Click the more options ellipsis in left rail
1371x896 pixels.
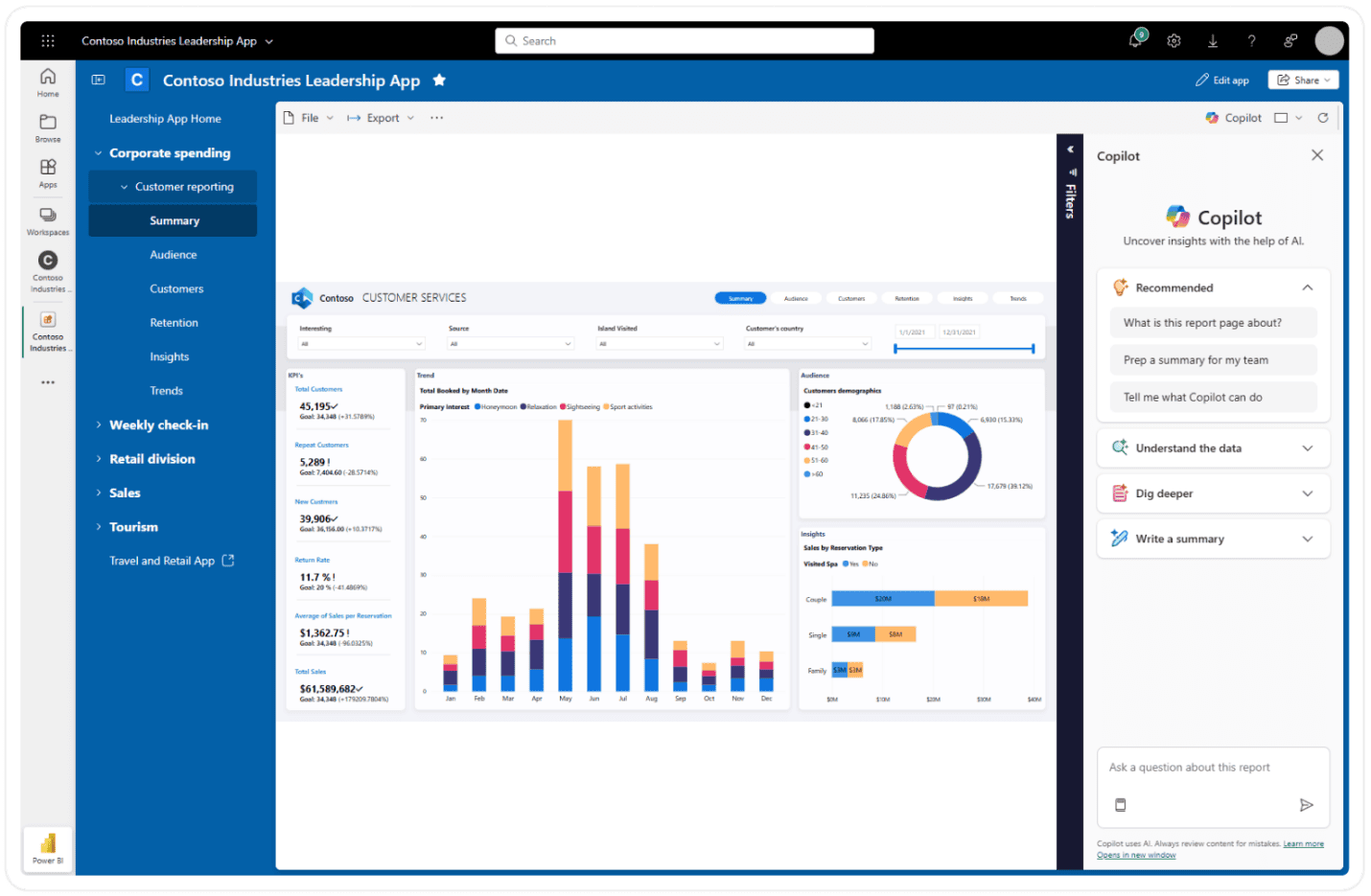pos(48,382)
